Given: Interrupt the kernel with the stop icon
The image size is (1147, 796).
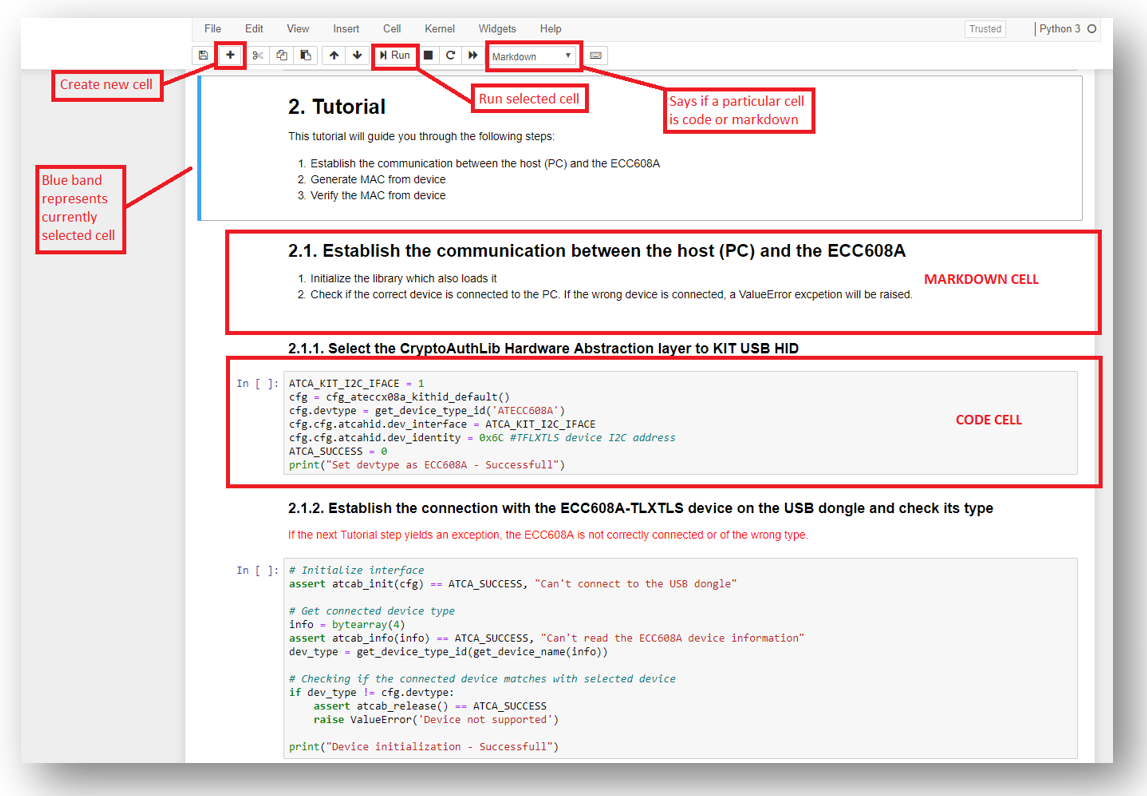Looking at the screenshot, I should coord(428,56).
